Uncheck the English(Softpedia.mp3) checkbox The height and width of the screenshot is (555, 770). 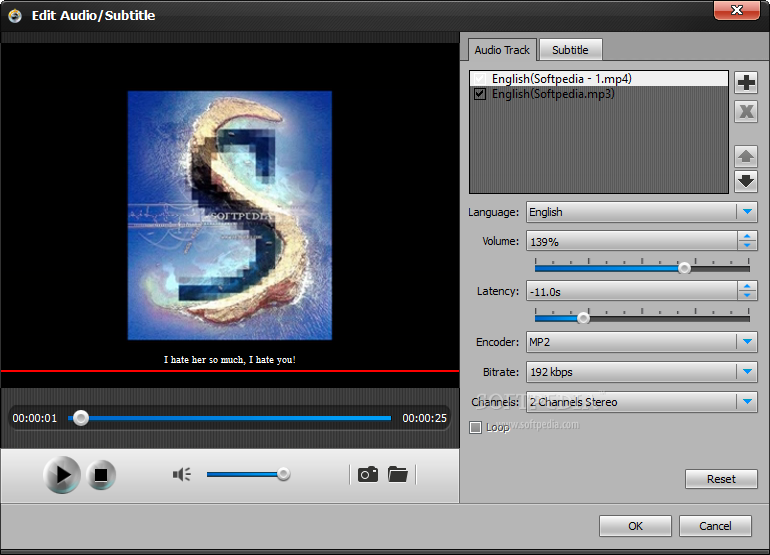(480, 94)
